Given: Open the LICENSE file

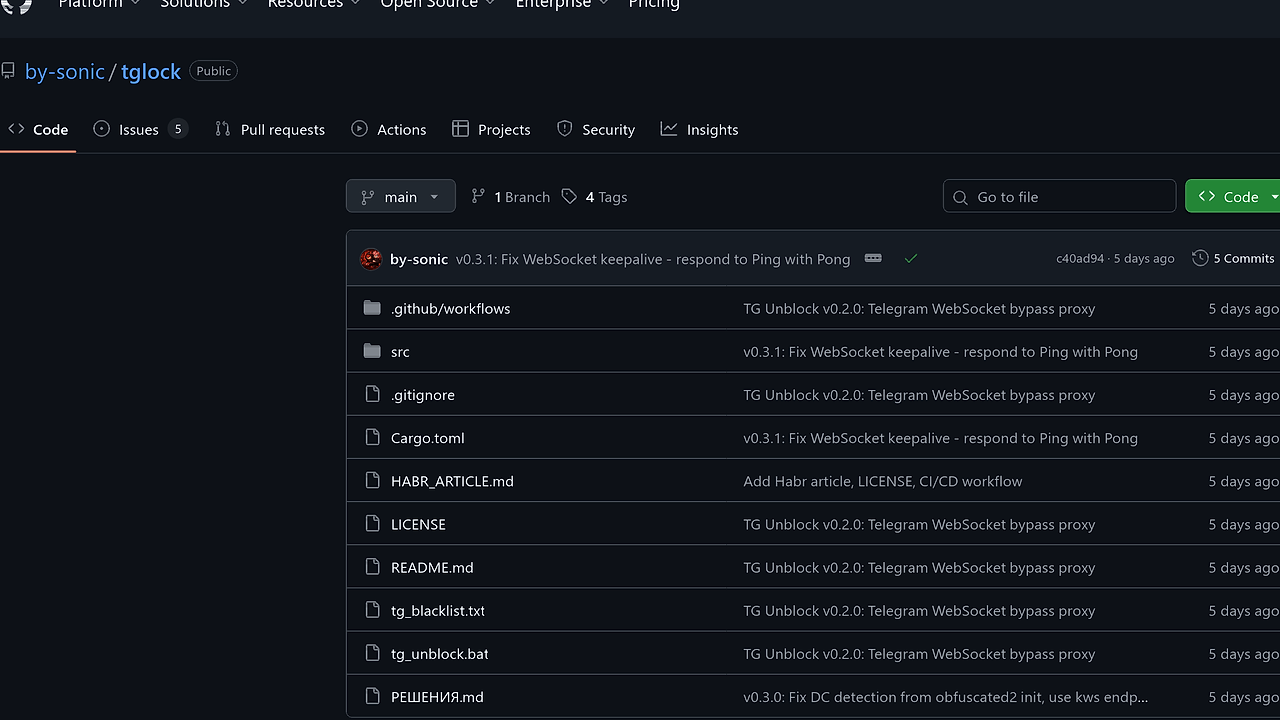Looking at the screenshot, I should pyautogui.click(x=418, y=523).
